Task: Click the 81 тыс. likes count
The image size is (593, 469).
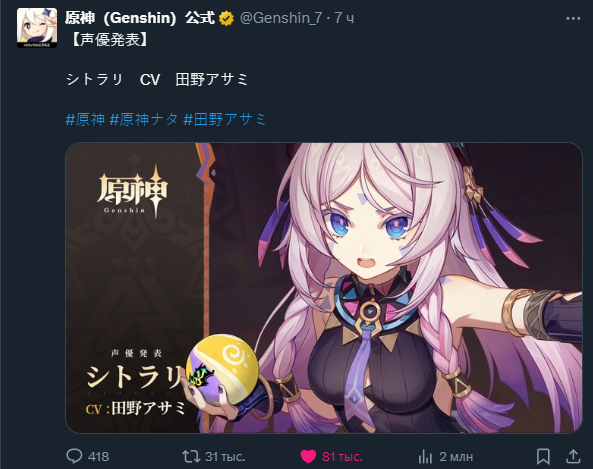Action: click(x=342, y=457)
